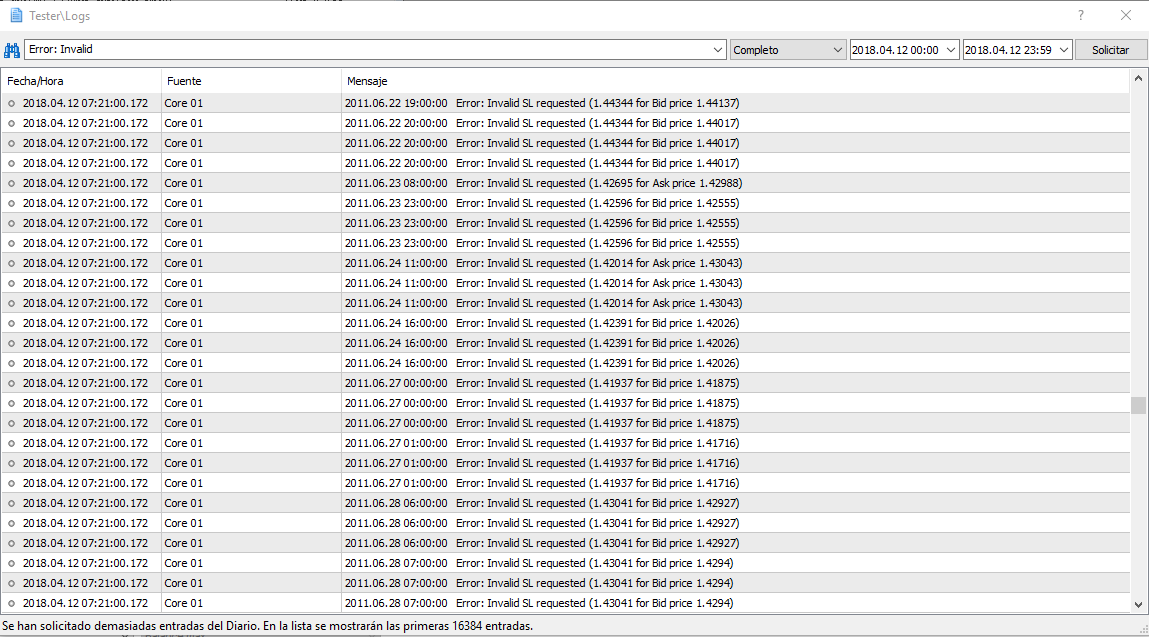
Task: Click the circle icon of the 2011.06.22 19:00:00 row
Action: 11,103
